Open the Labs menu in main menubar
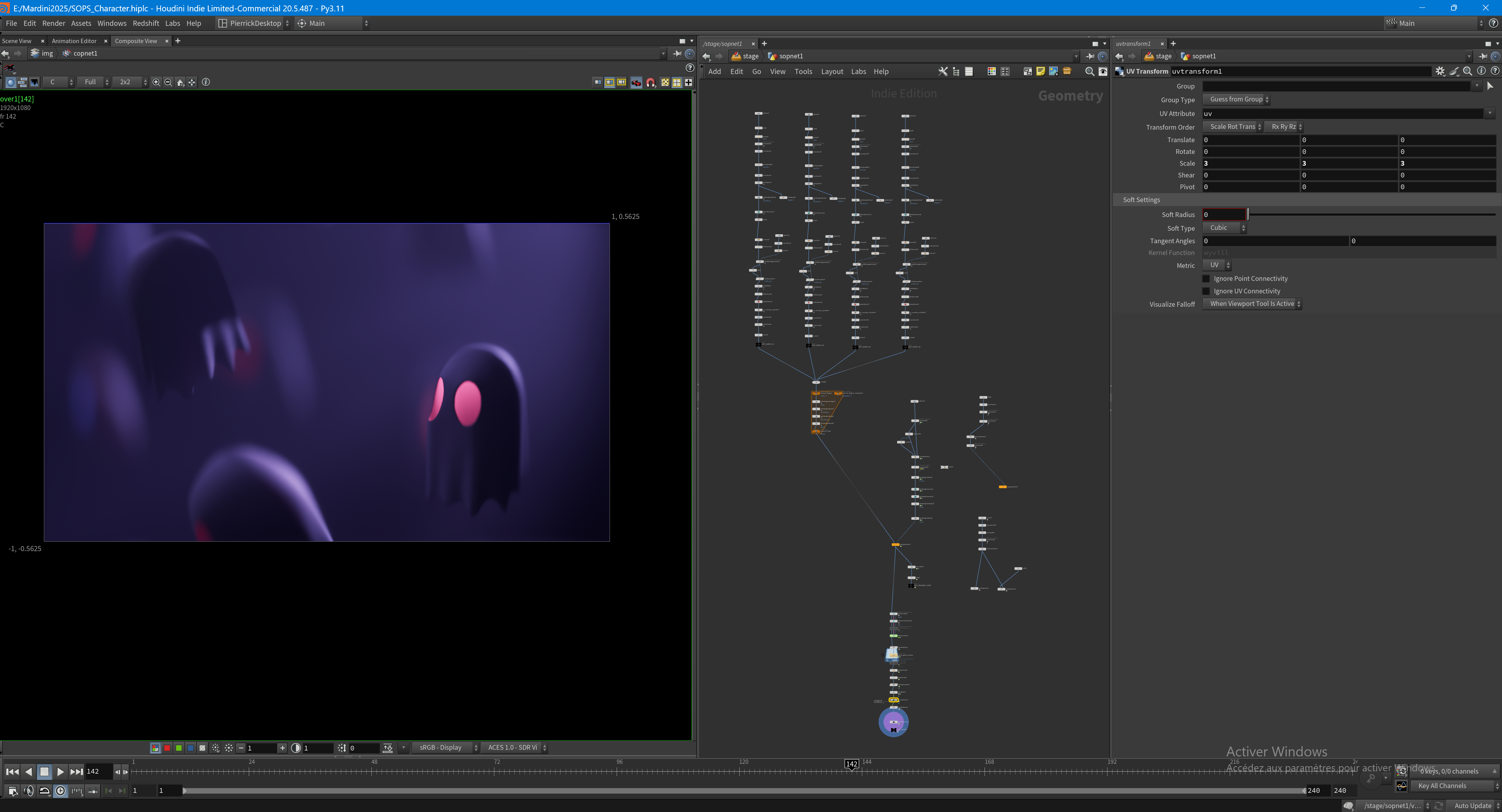1502x812 pixels. (x=173, y=24)
